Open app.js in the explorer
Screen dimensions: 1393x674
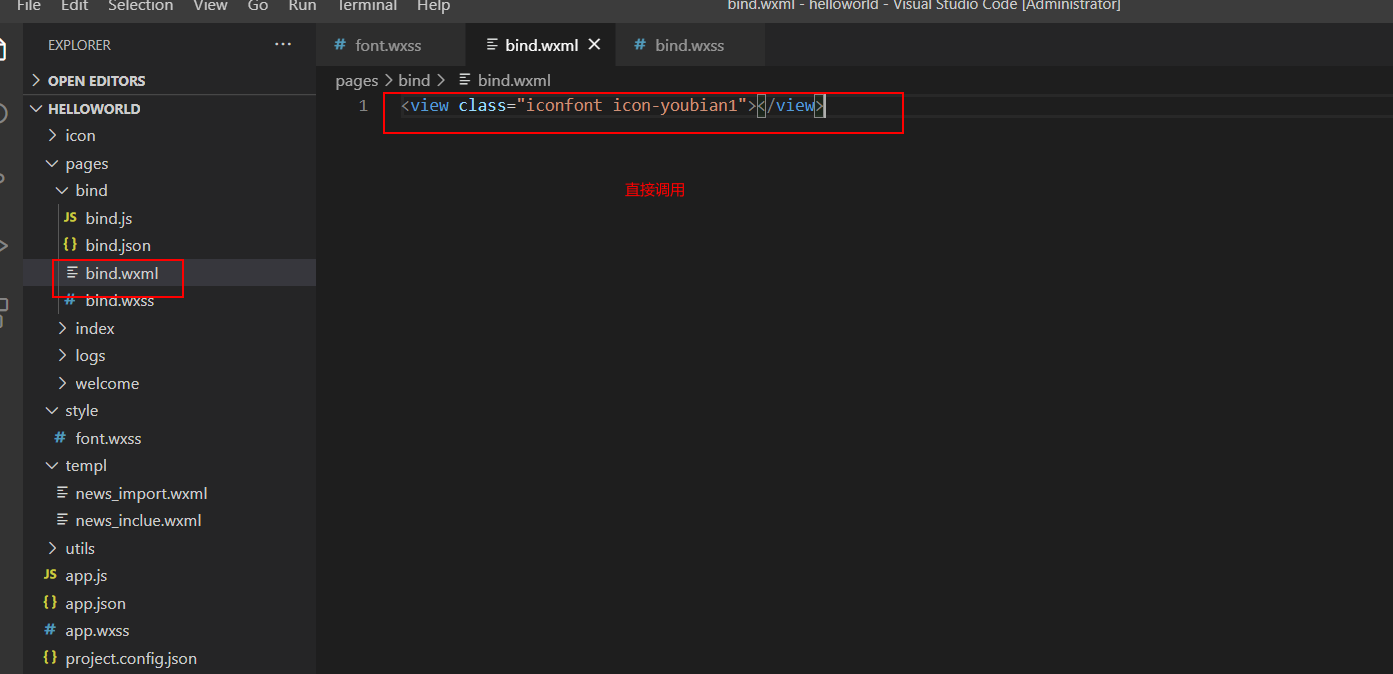tap(86, 576)
